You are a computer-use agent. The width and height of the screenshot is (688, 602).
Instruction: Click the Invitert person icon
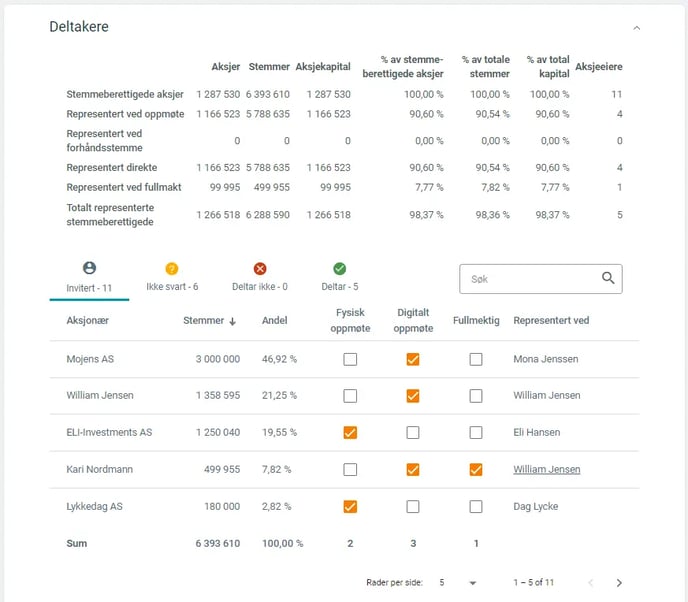coord(89,268)
